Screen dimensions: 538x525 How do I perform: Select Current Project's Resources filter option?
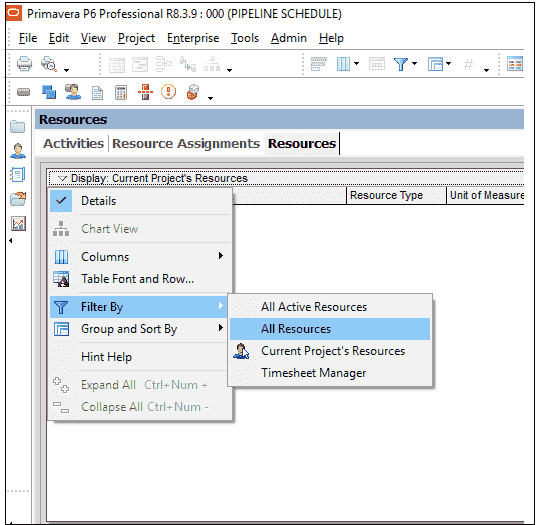(x=330, y=351)
